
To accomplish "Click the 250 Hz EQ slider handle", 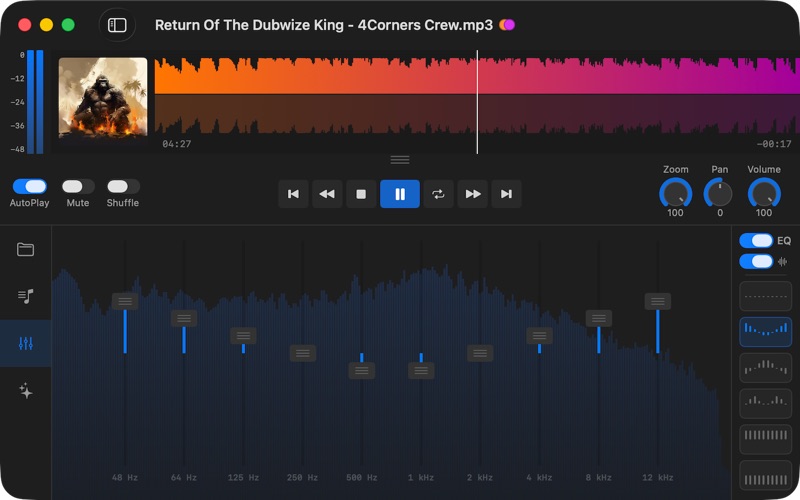I will (x=303, y=353).
